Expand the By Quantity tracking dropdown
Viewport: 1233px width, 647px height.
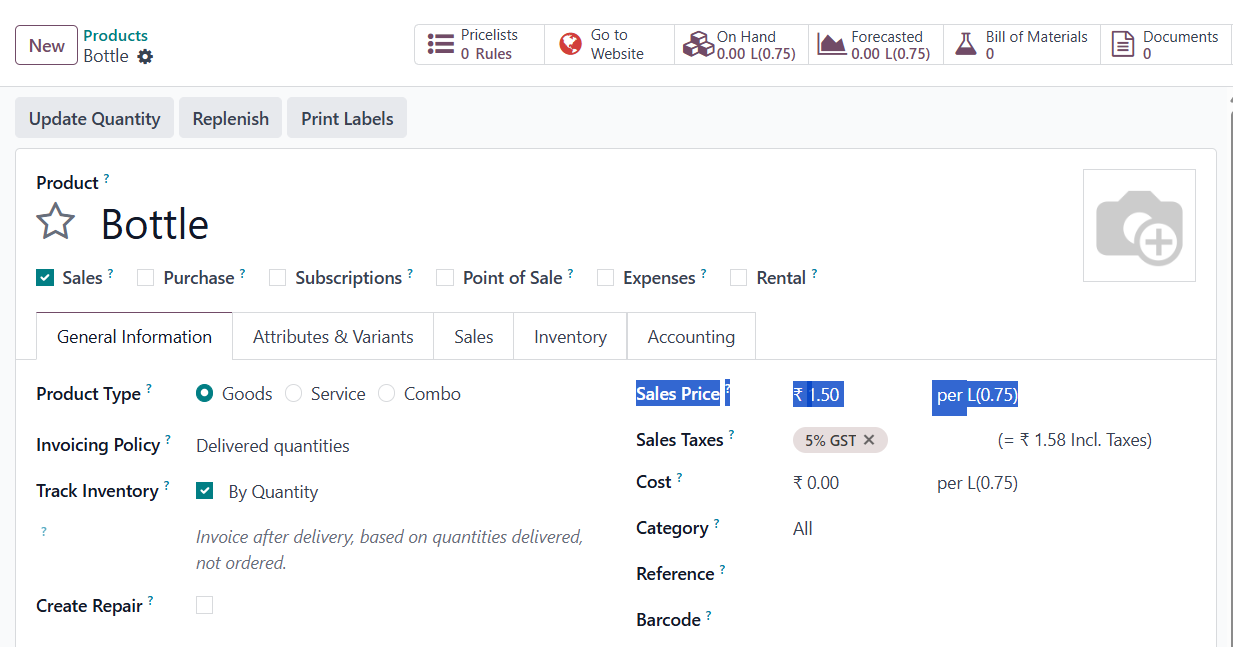(273, 492)
